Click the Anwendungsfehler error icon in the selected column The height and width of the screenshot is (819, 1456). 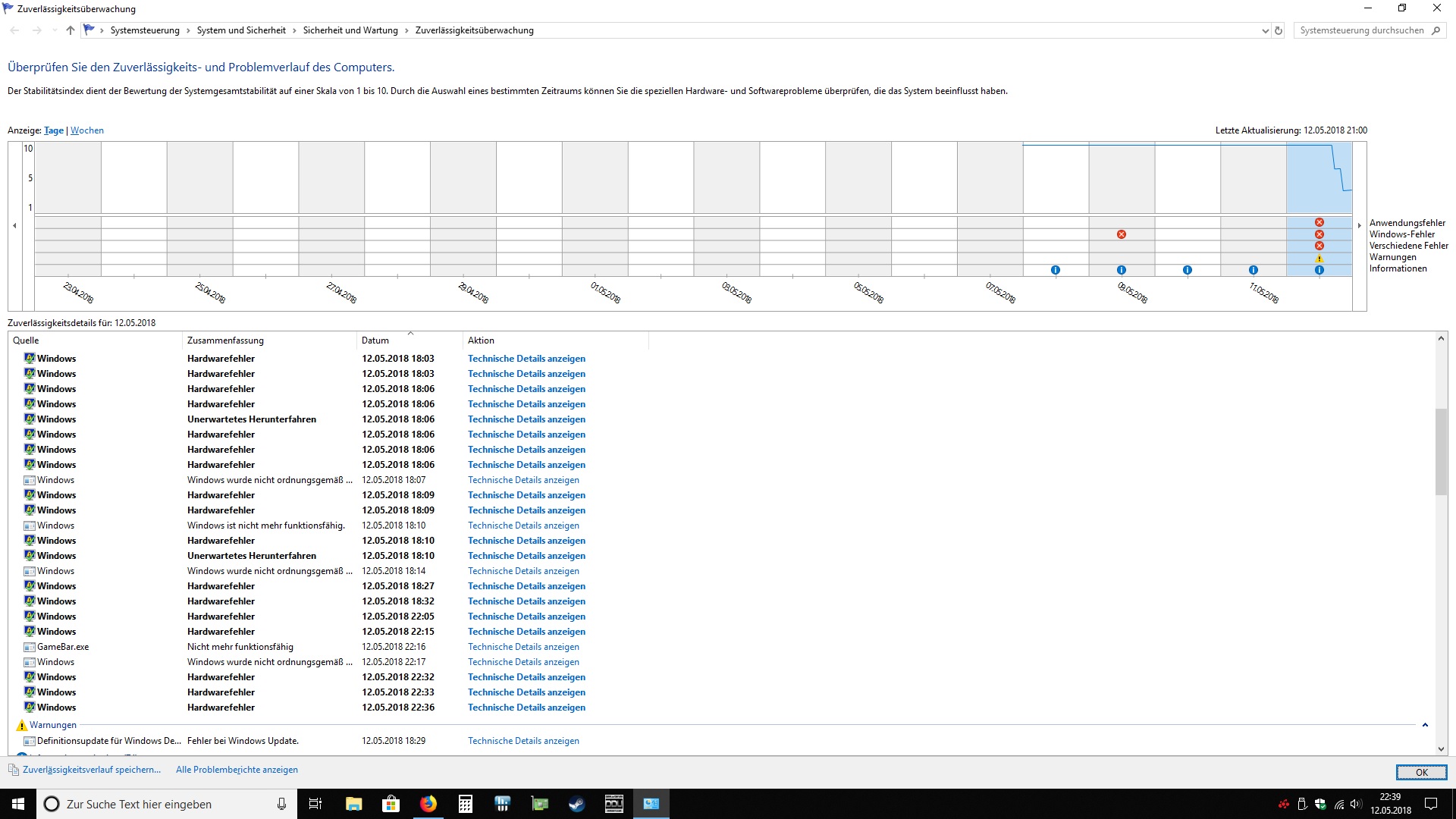[x=1319, y=222]
